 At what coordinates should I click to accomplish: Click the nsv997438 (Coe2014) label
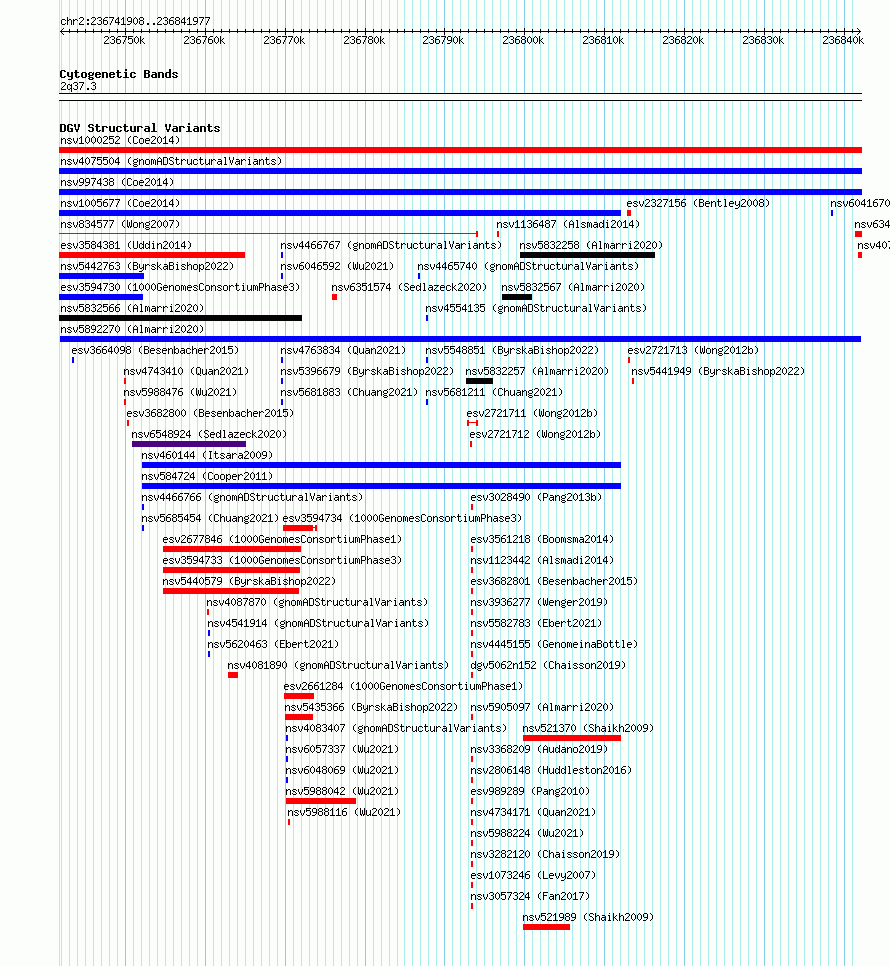click(x=117, y=182)
